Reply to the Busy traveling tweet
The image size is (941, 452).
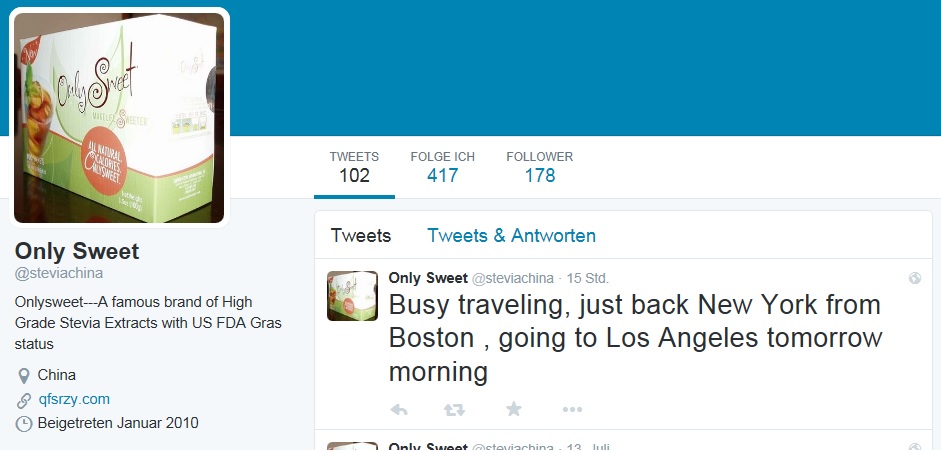(x=398, y=409)
